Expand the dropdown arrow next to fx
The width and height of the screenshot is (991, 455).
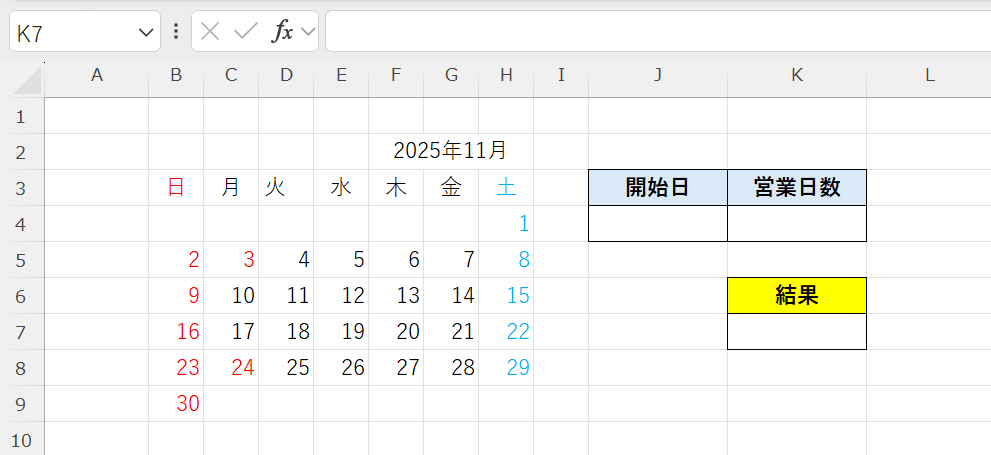[x=308, y=32]
